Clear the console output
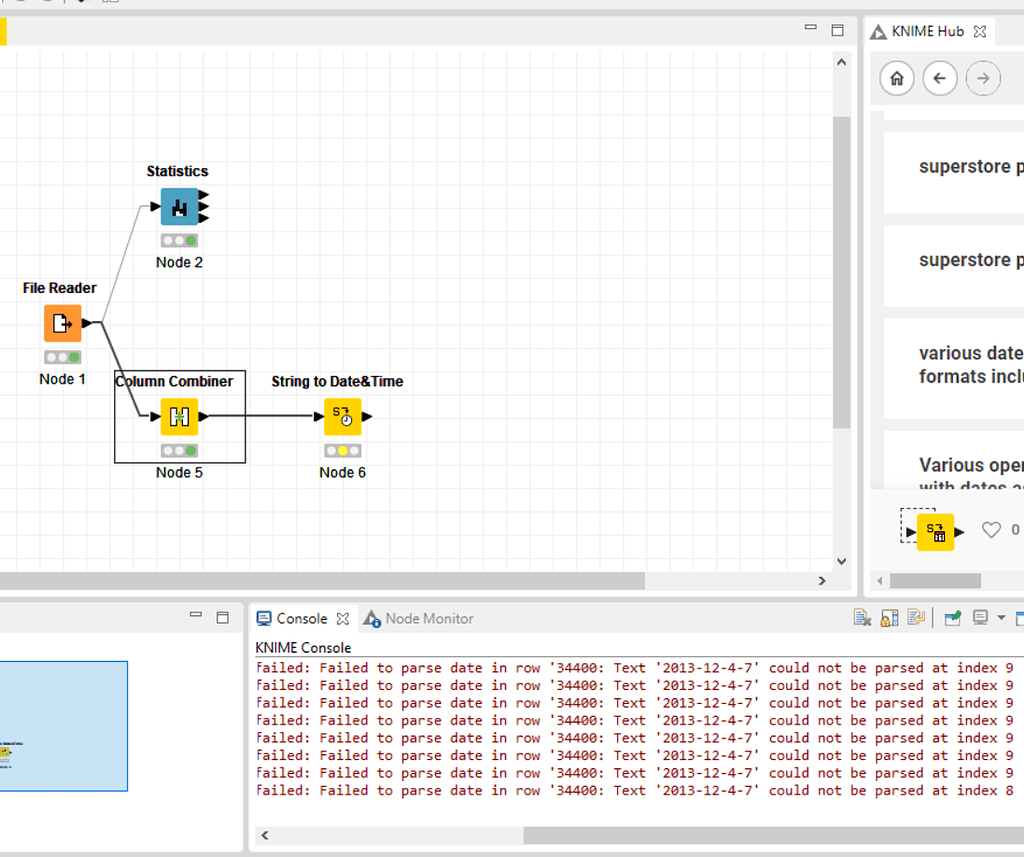1024x857 pixels. point(862,617)
